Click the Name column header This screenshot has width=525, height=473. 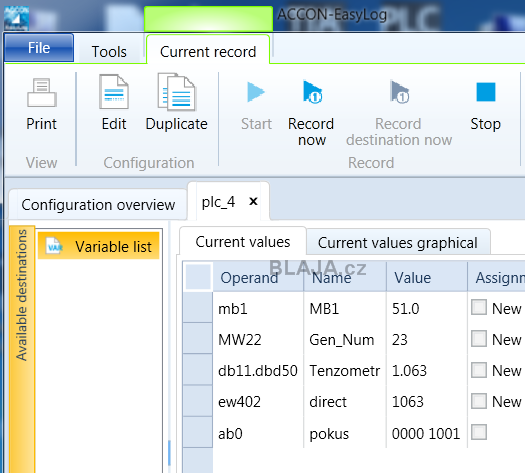[x=345, y=278]
